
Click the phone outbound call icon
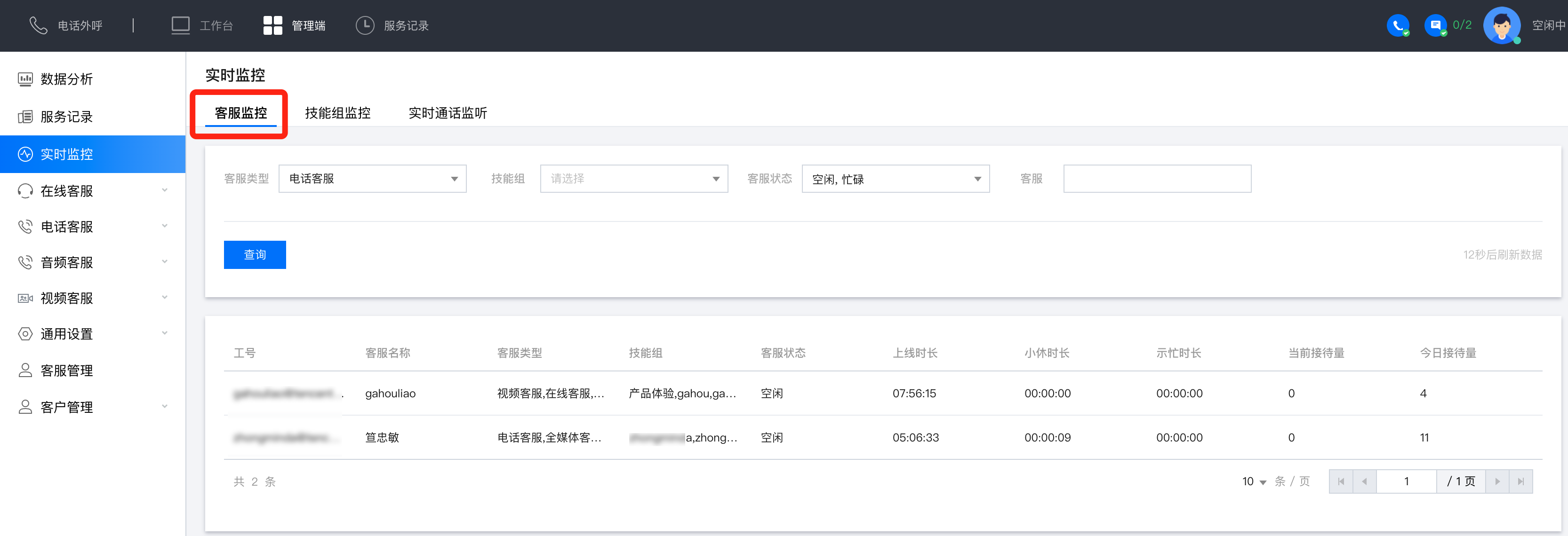[x=38, y=25]
